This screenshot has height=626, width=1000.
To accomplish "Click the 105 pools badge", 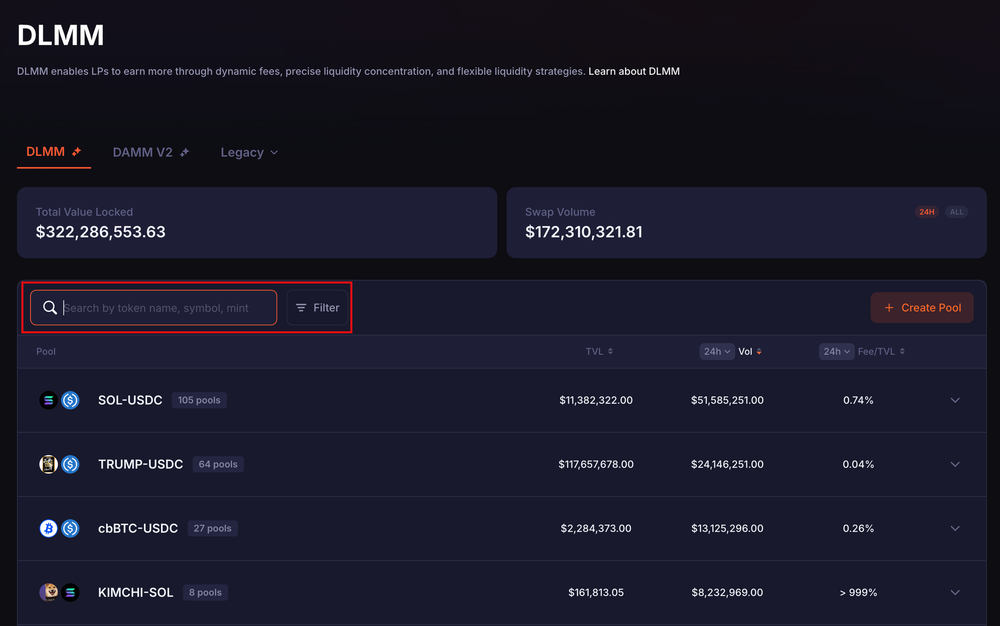I will click(x=199, y=400).
